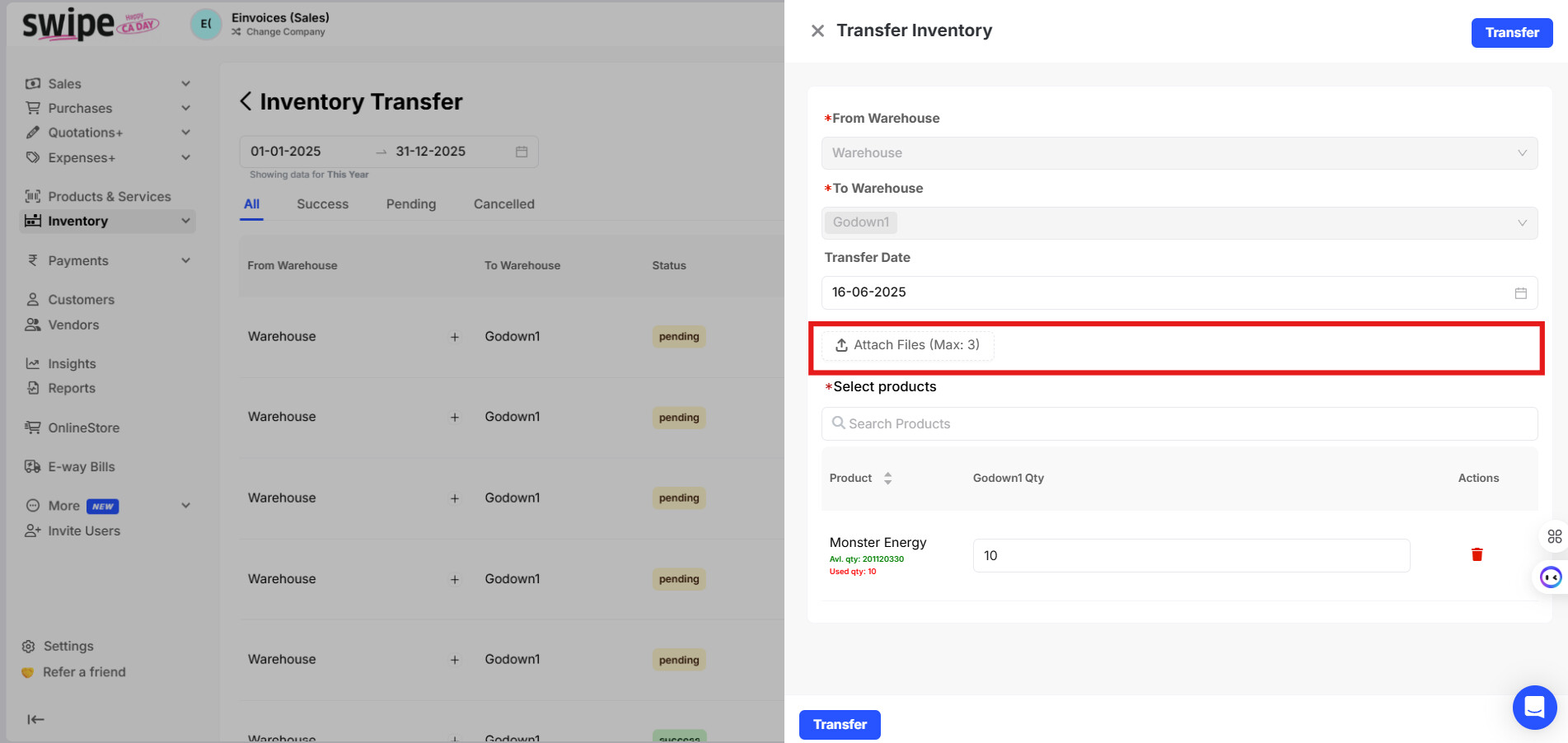Switch to the Pending tab

click(x=411, y=204)
